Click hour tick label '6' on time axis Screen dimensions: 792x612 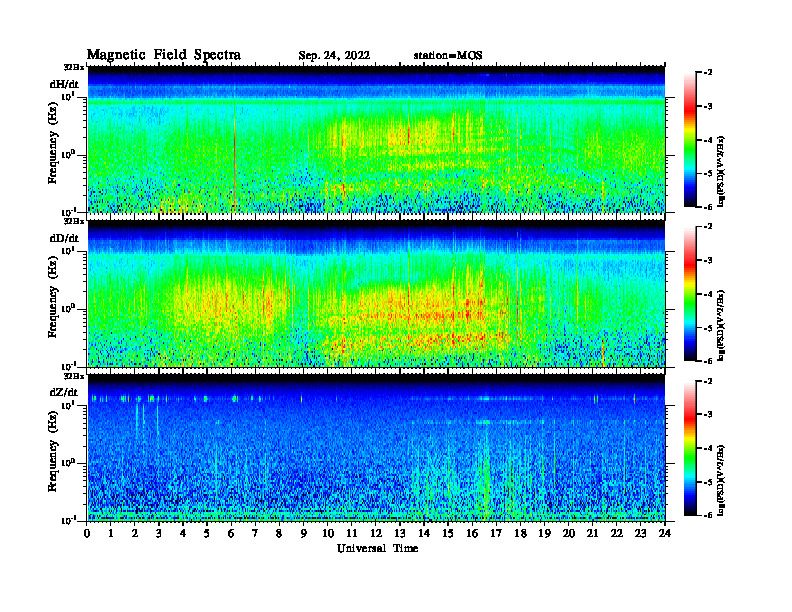coord(231,533)
